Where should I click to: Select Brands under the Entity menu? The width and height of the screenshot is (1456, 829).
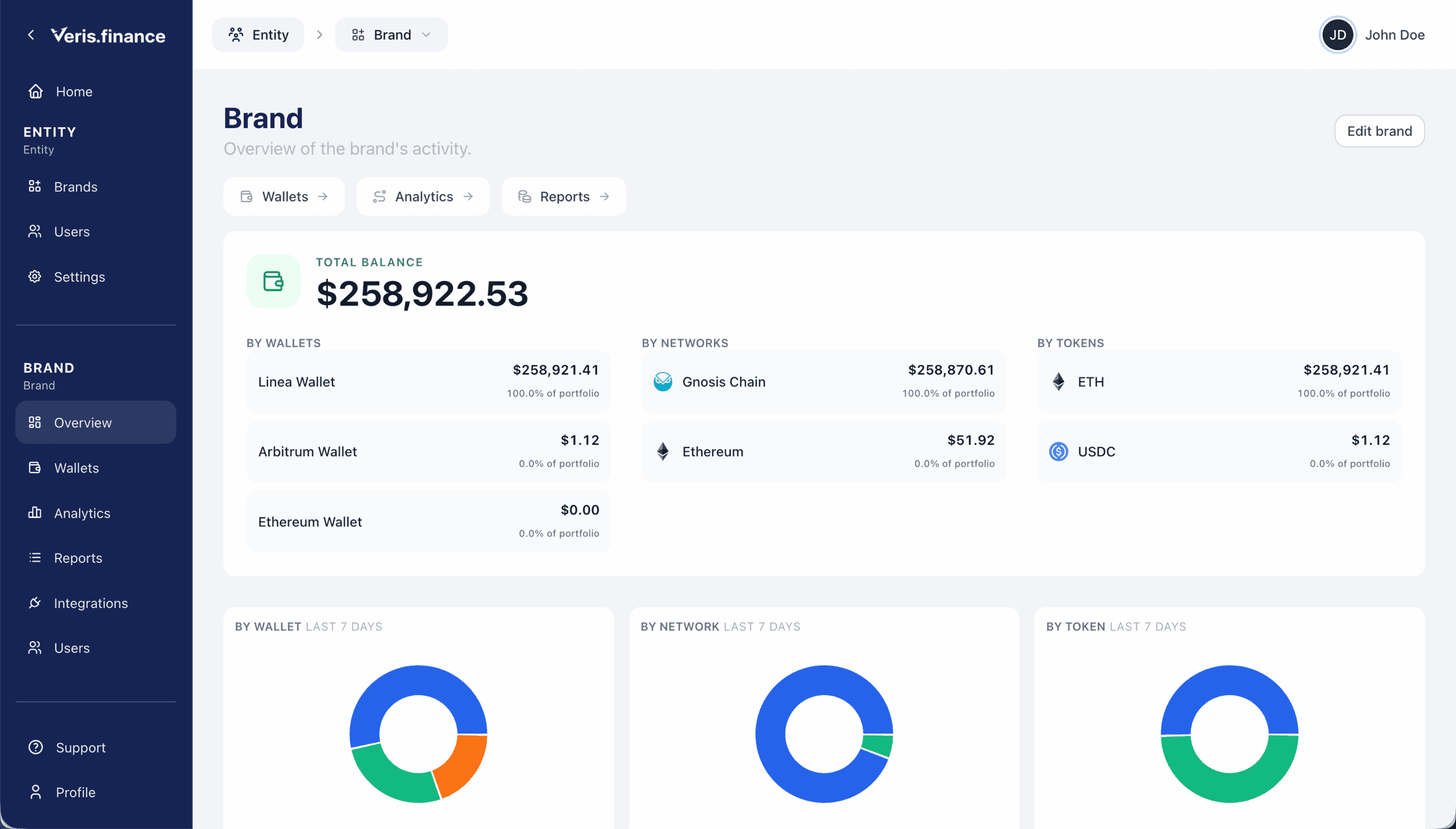coord(75,186)
